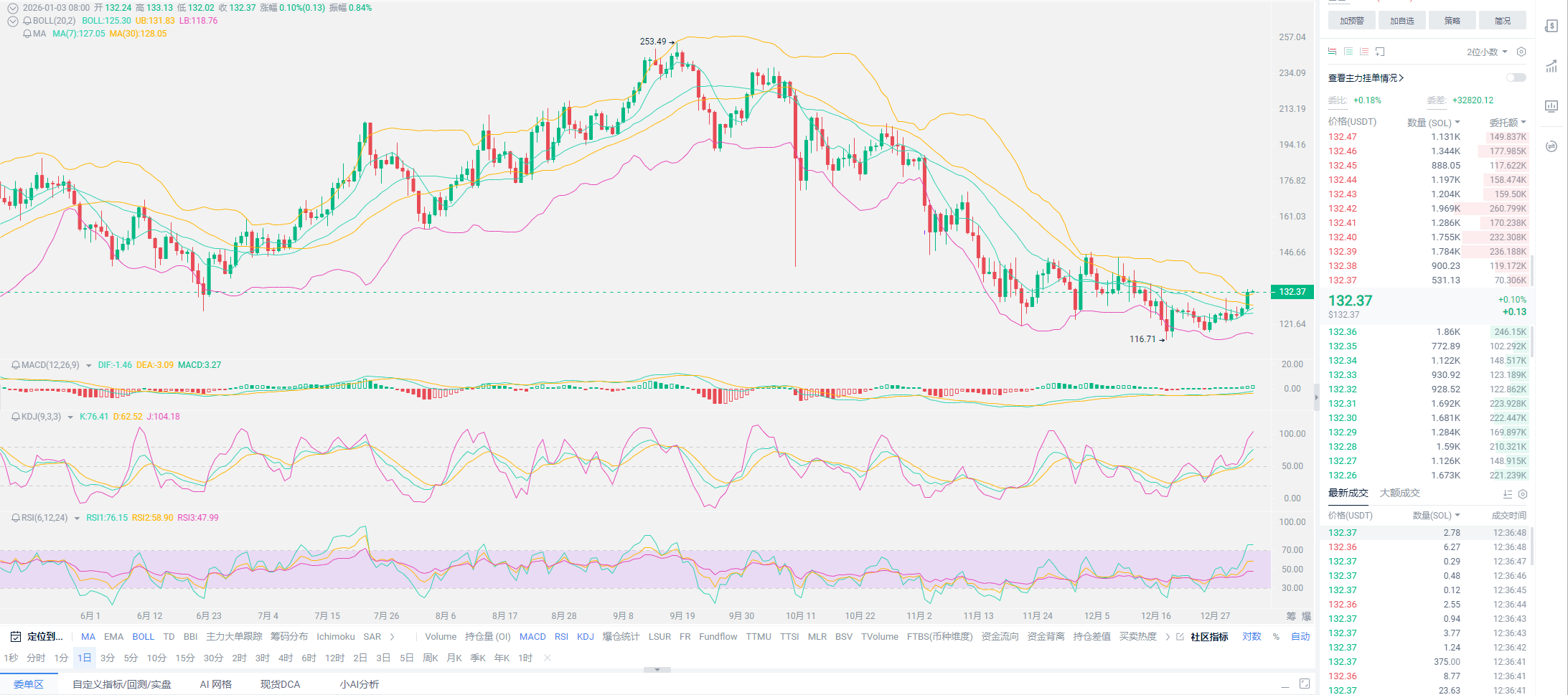This screenshot has width=1568, height=695.
Task: Show only sell orders in order book
Action: 1364,52
